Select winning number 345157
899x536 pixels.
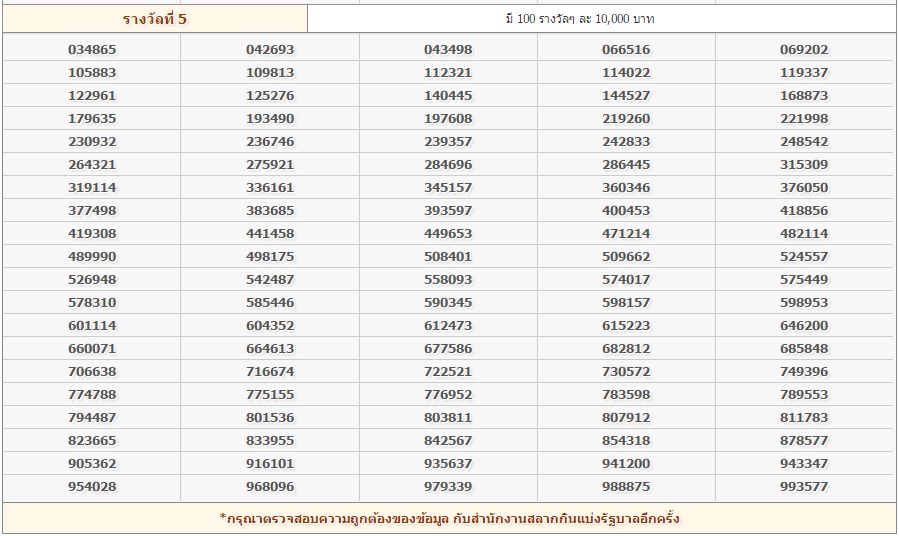pos(448,188)
